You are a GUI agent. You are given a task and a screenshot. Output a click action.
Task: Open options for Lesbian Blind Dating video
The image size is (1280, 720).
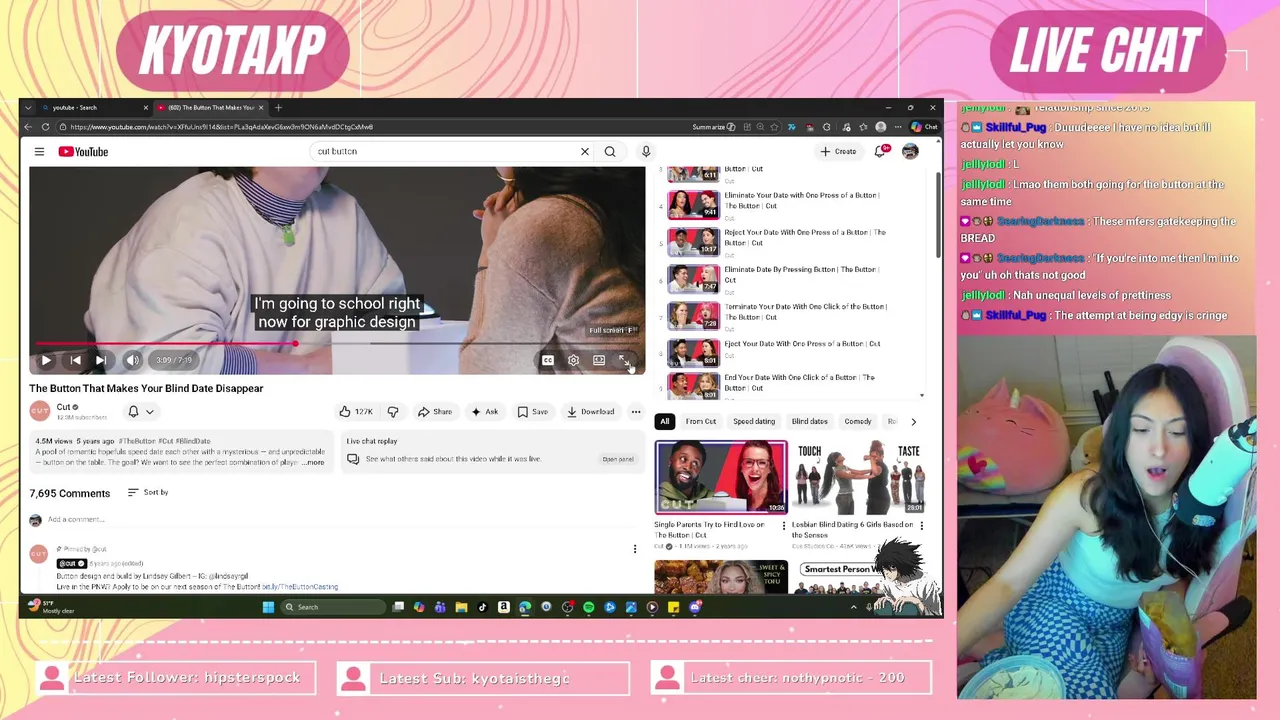click(921, 525)
